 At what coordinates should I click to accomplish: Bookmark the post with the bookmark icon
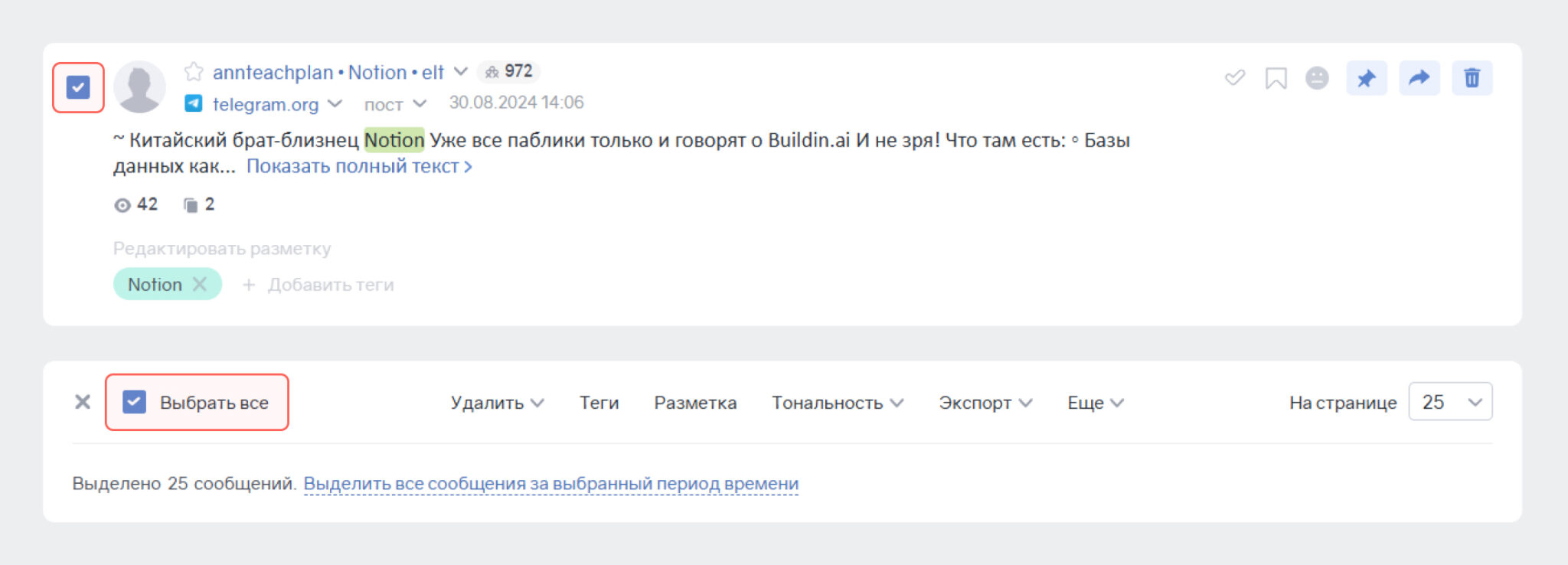(x=1276, y=78)
